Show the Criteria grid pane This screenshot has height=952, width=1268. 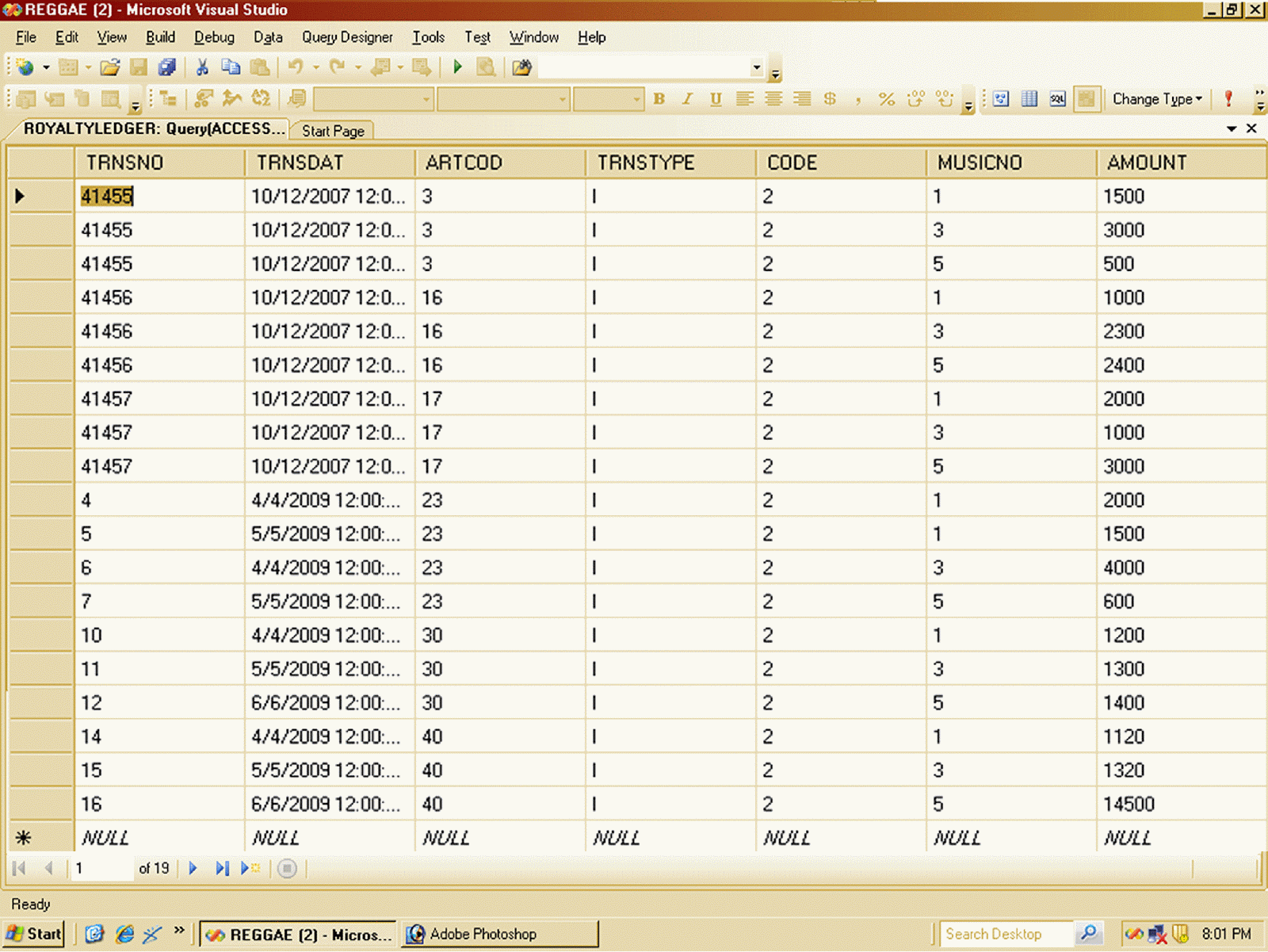[x=1029, y=99]
